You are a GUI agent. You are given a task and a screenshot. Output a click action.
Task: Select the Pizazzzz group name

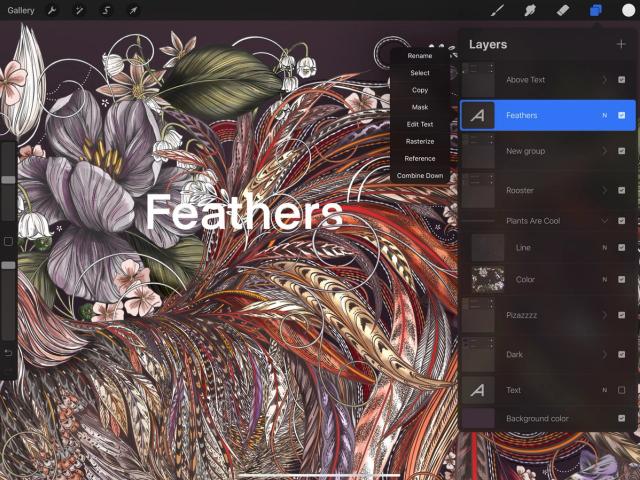point(521,315)
